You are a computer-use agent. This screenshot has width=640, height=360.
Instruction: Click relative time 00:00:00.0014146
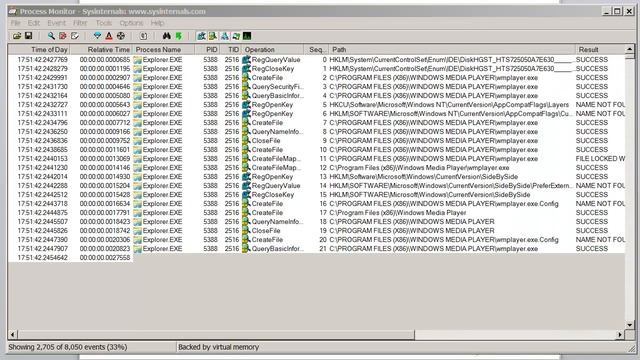[x=105, y=168]
